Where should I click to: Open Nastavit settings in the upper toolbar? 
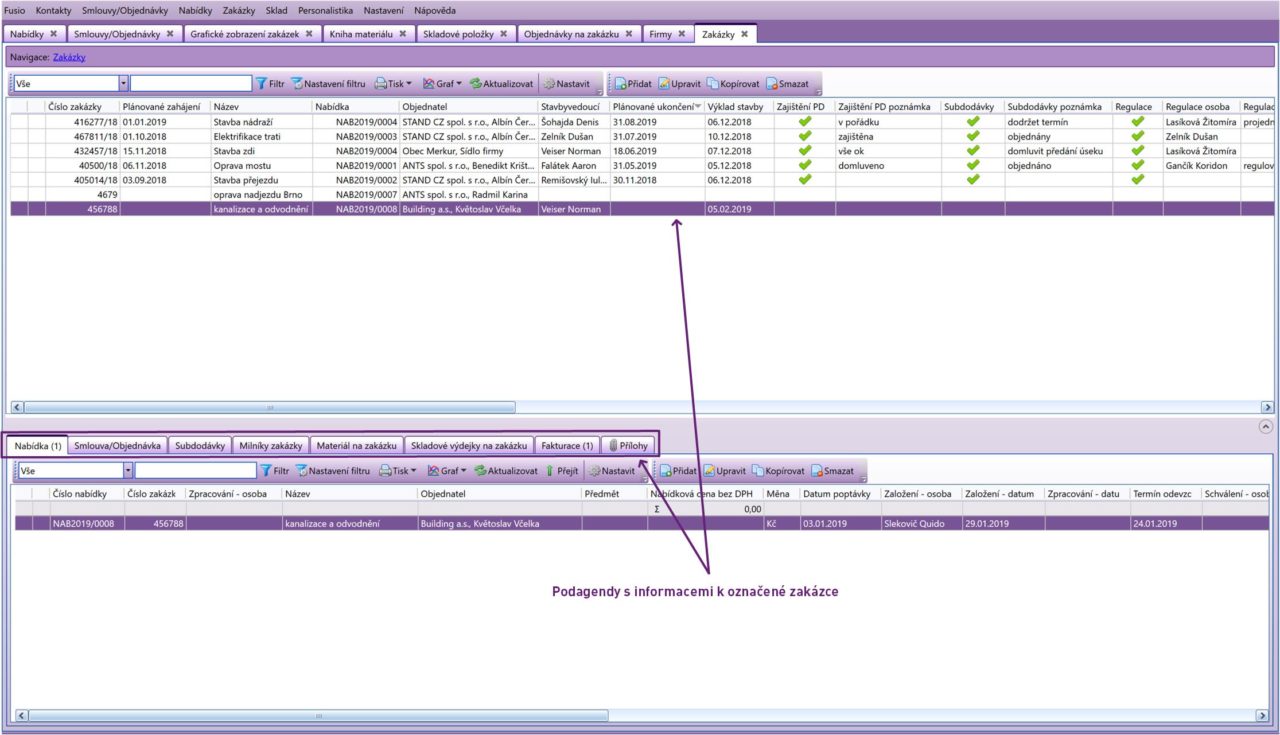[567, 84]
